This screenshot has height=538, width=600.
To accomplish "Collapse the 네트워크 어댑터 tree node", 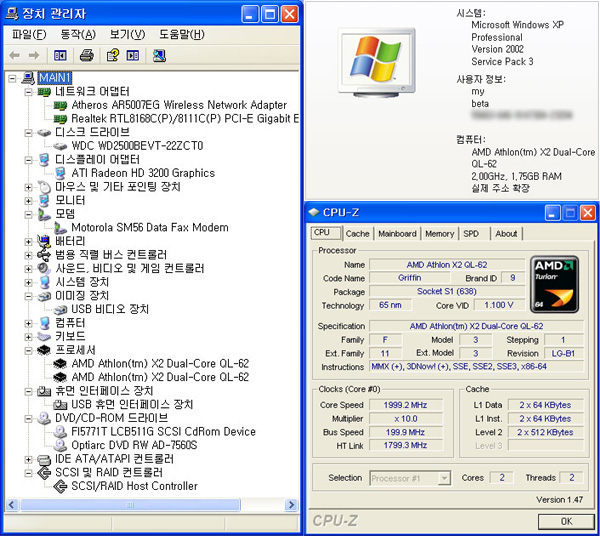I will coord(28,92).
